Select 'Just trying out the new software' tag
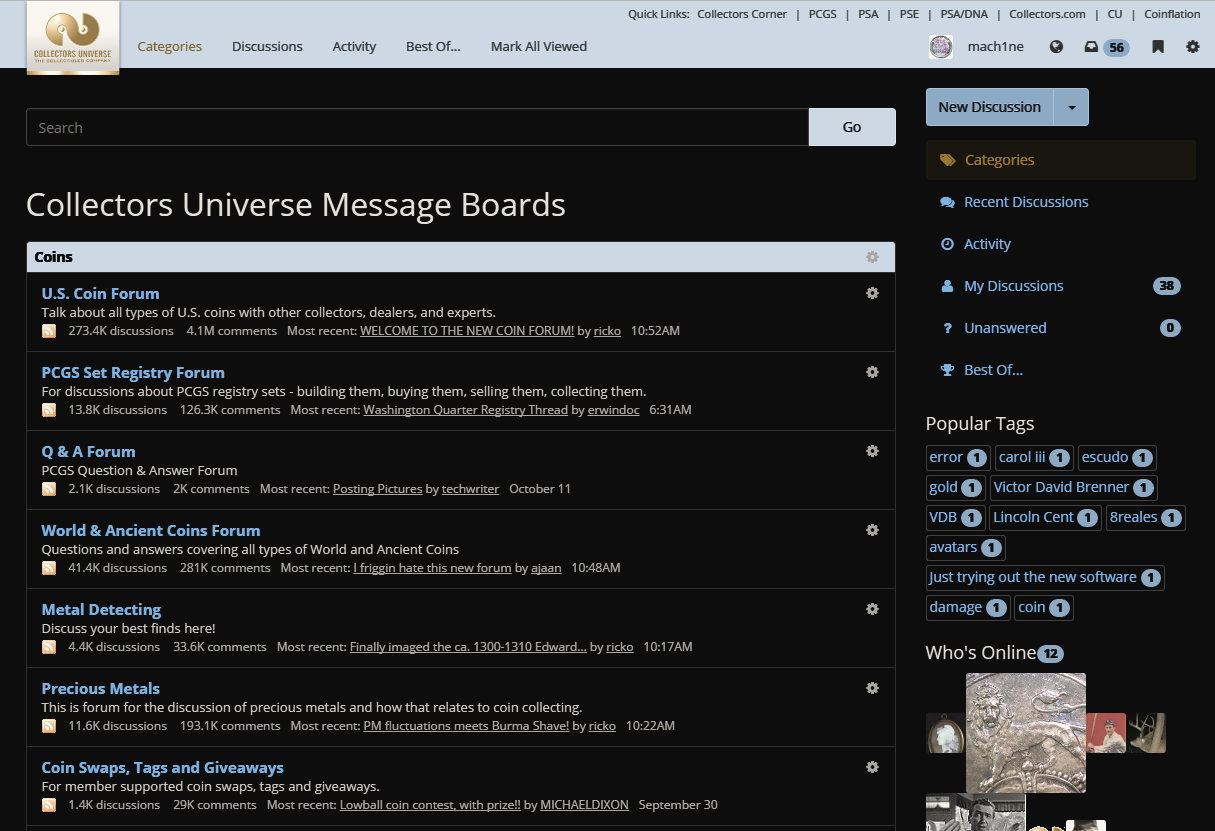The height and width of the screenshot is (831, 1215). coord(1045,577)
